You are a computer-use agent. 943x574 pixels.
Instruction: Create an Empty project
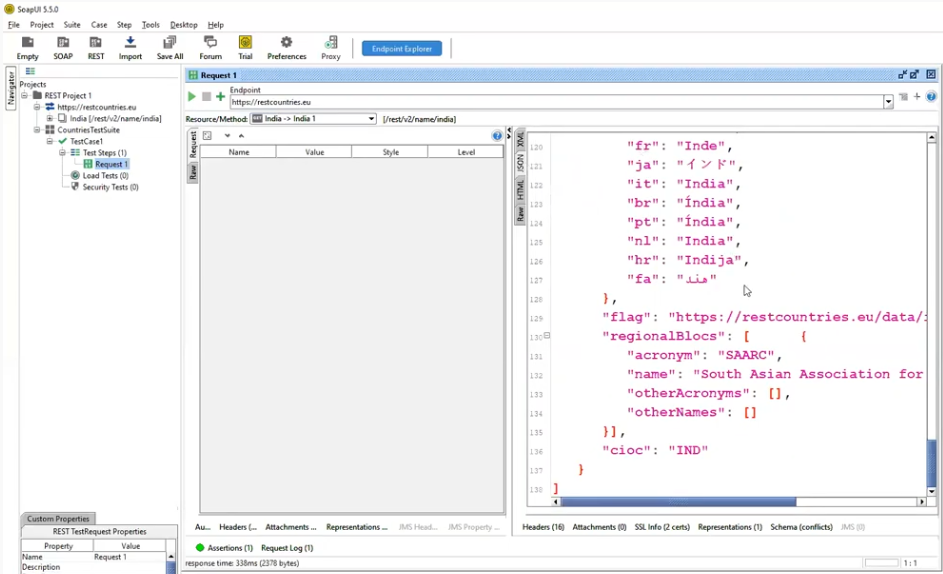click(27, 48)
